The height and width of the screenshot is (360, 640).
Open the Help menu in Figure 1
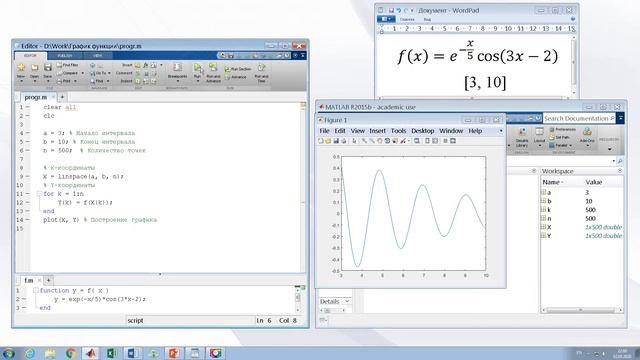475,131
